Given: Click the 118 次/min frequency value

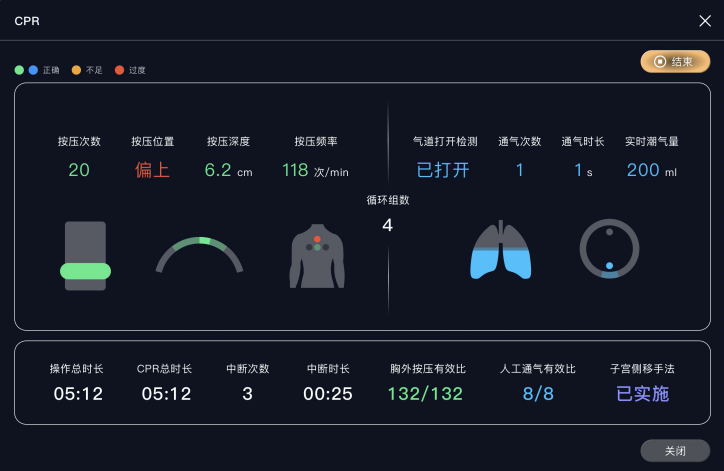Looking at the screenshot, I should pyautogui.click(x=315, y=170).
